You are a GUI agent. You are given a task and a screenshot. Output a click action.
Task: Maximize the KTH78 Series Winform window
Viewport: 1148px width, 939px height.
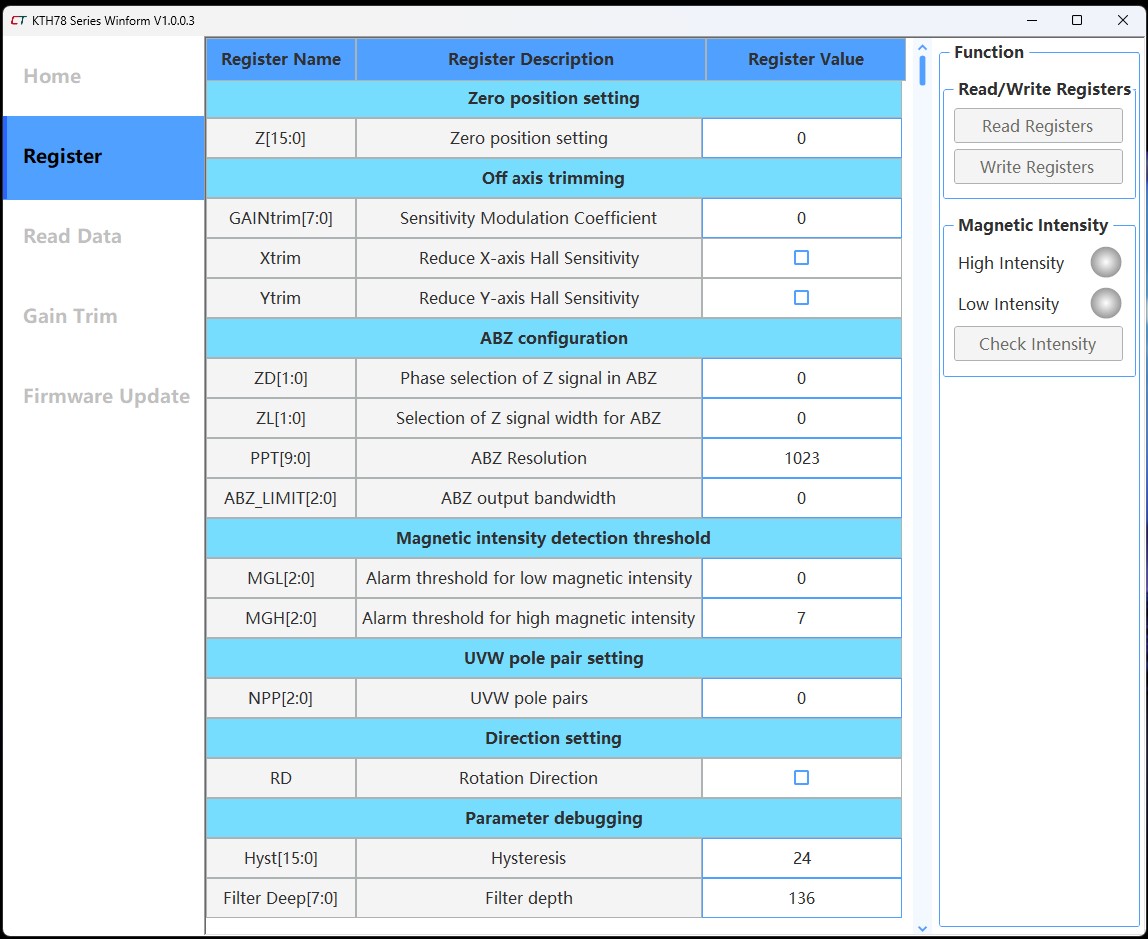1076,20
